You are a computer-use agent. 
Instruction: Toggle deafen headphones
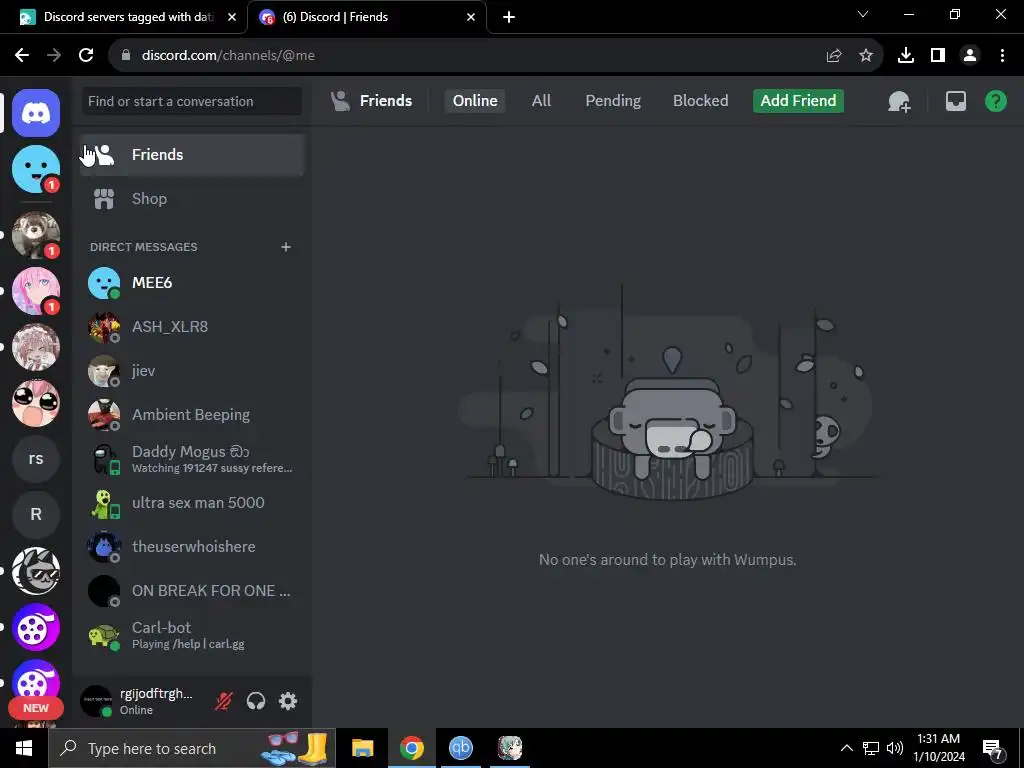coord(256,701)
